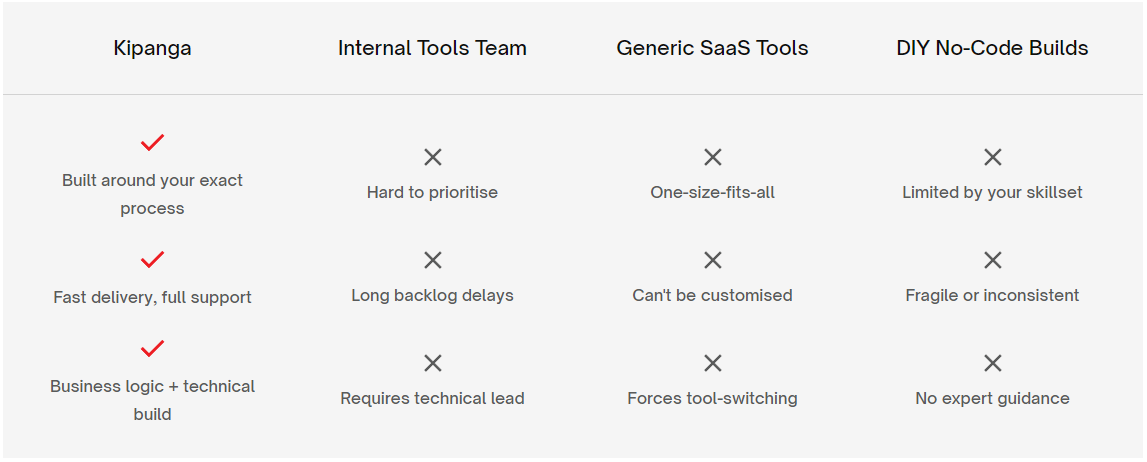The height and width of the screenshot is (462, 1147).
Task: Click the X icon above 'No expert guidance'
Action: click(x=992, y=363)
